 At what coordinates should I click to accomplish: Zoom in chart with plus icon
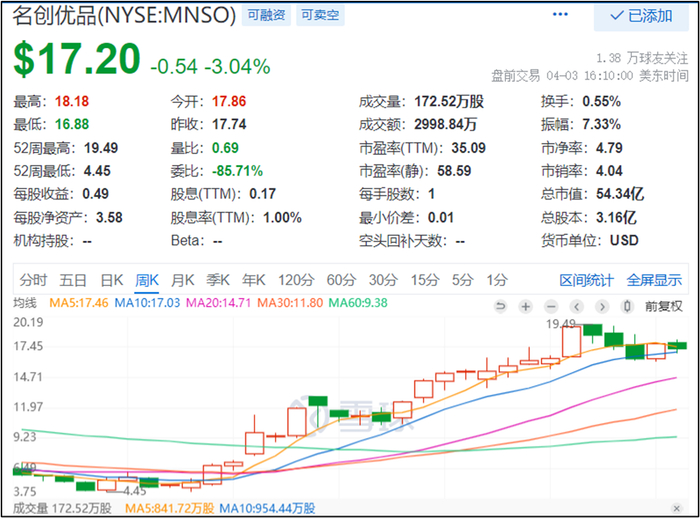[526, 306]
